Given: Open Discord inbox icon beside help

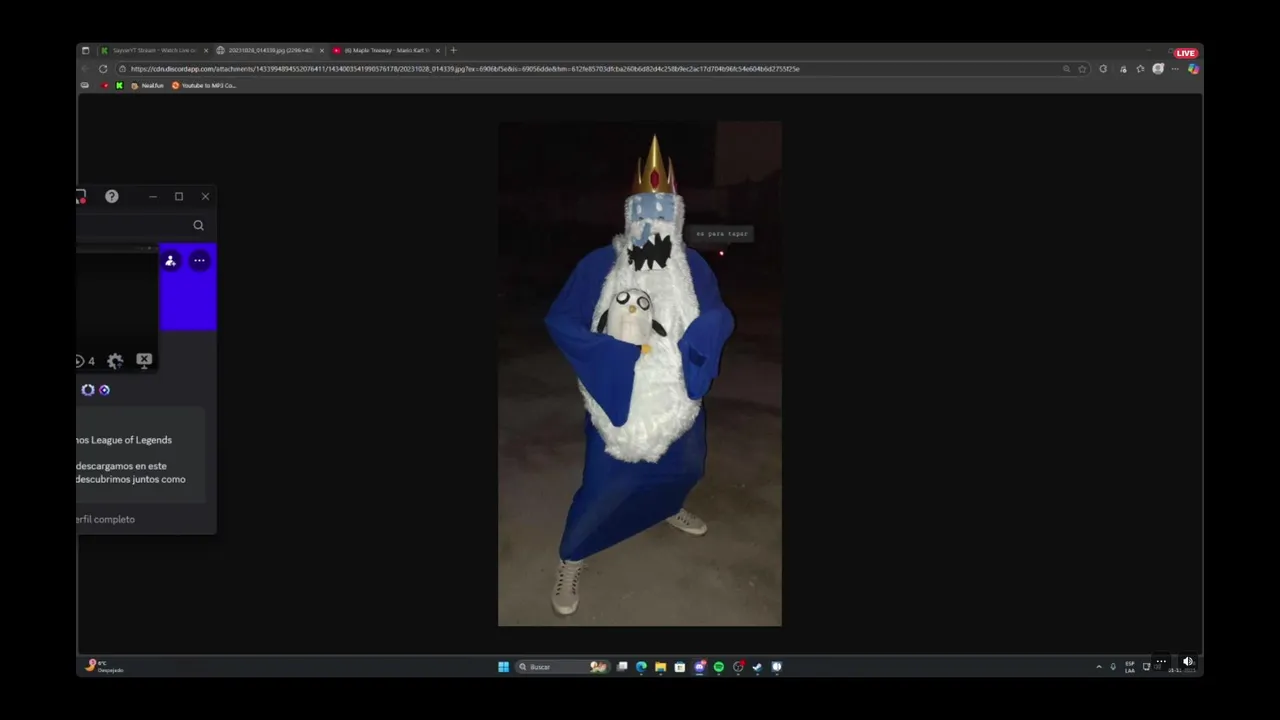Looking at the screenshot, I should pos(80,196).
